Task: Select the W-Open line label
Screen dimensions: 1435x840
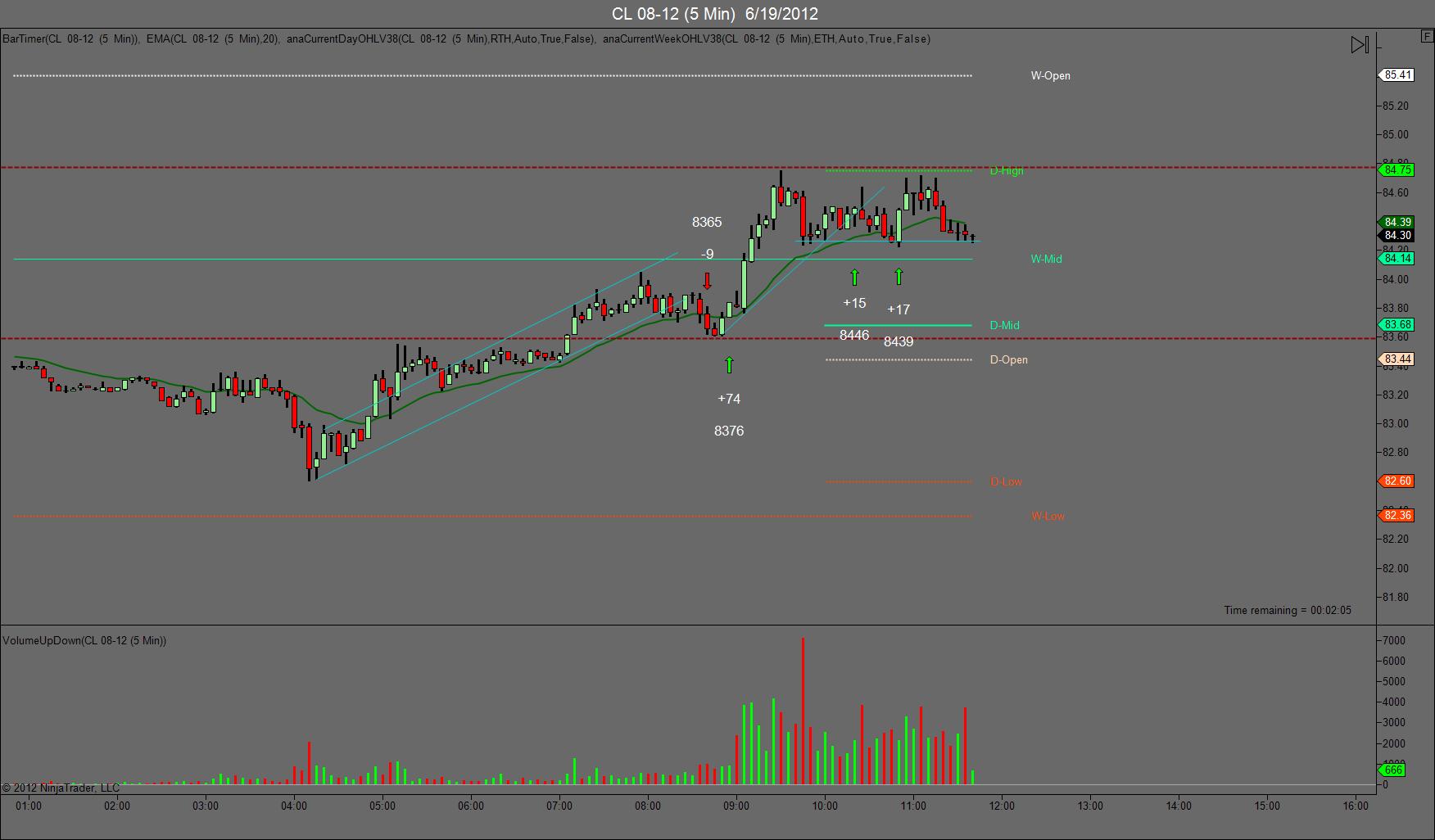Action: [1050, 75]
